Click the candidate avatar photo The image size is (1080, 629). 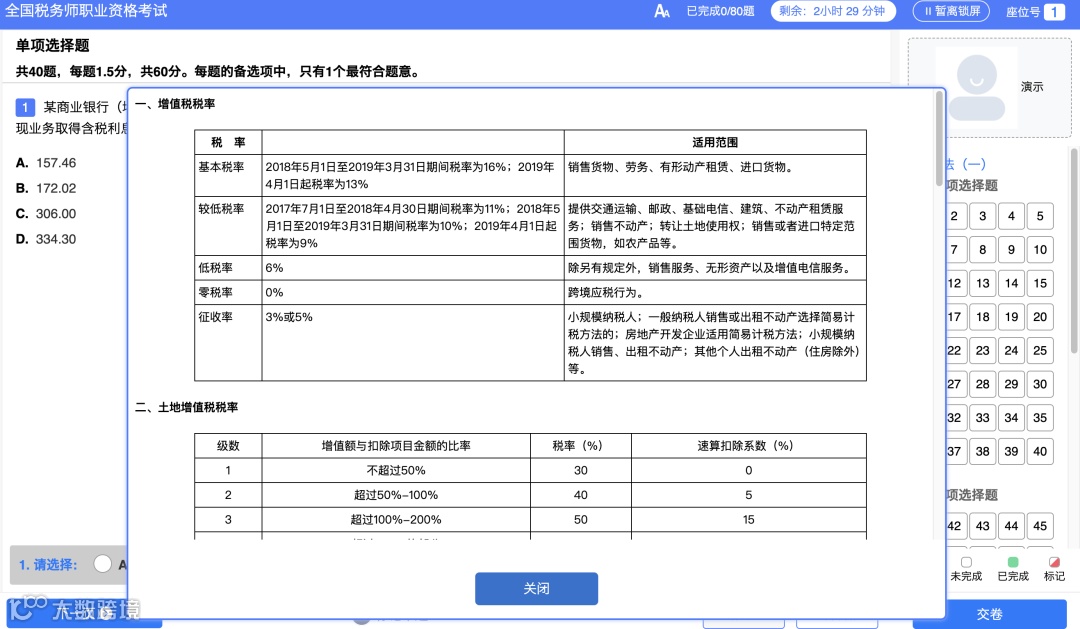[977, 87]
